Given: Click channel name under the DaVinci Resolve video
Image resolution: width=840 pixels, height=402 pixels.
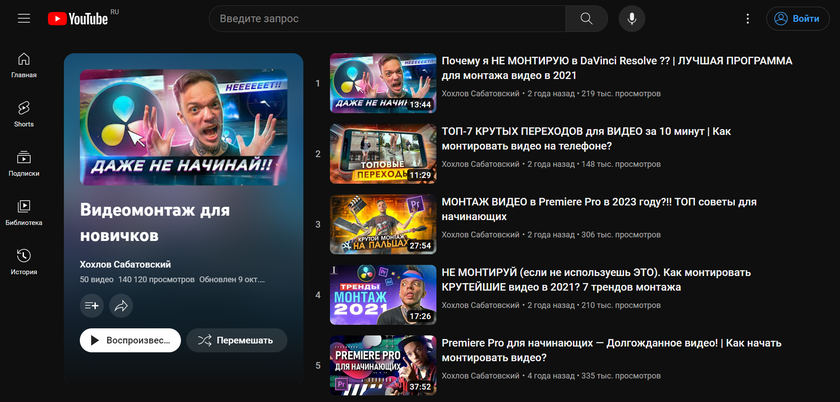Looking at the screenshot, I should [481, 93].
